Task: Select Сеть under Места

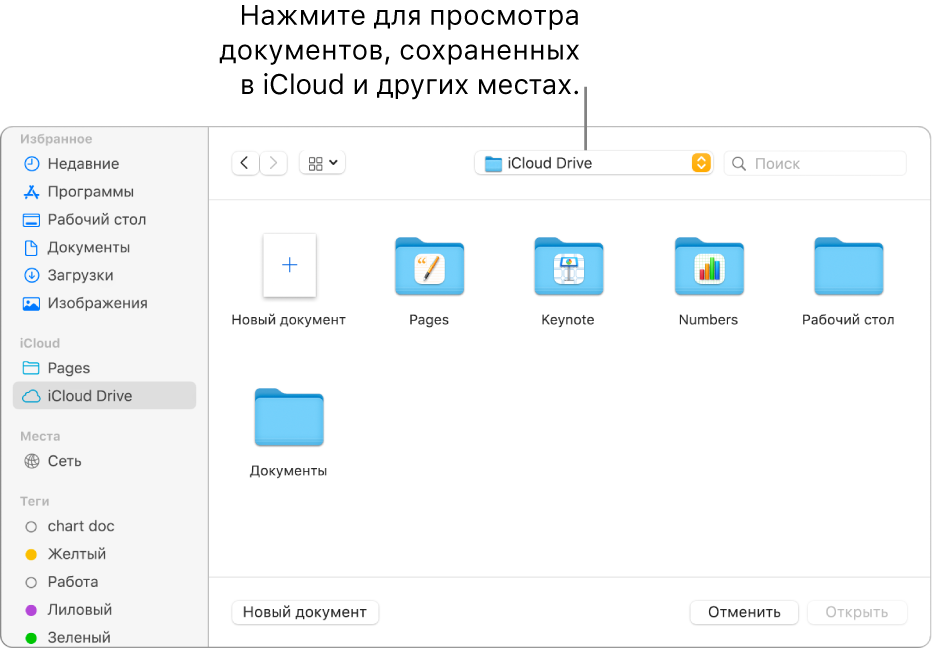Action: point(64,461)
